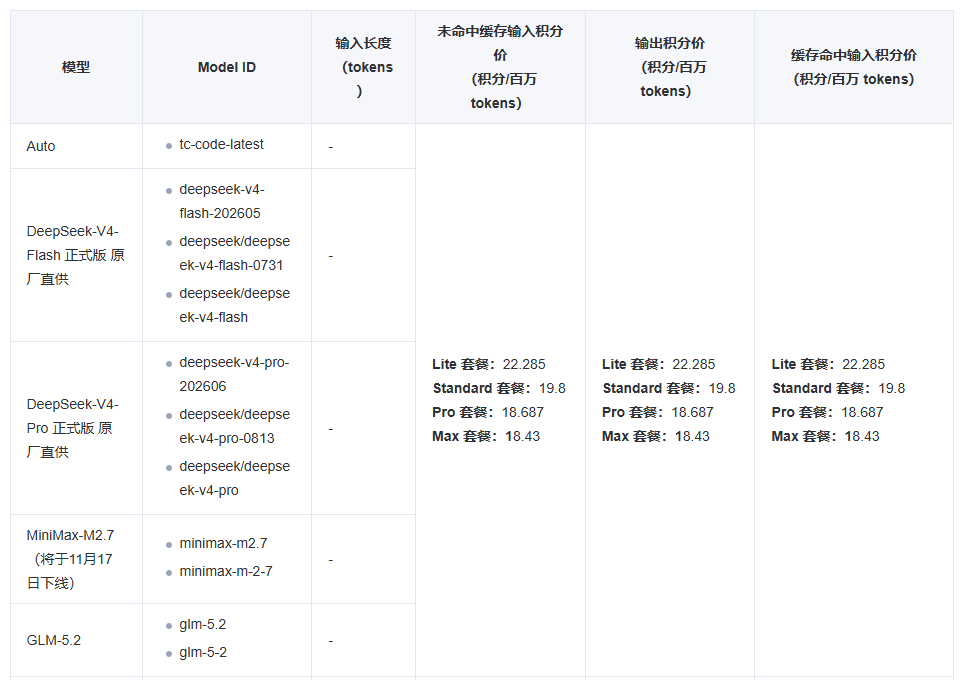
Task: Click the input length dash in the Auto row
Action: pos(331,147)
